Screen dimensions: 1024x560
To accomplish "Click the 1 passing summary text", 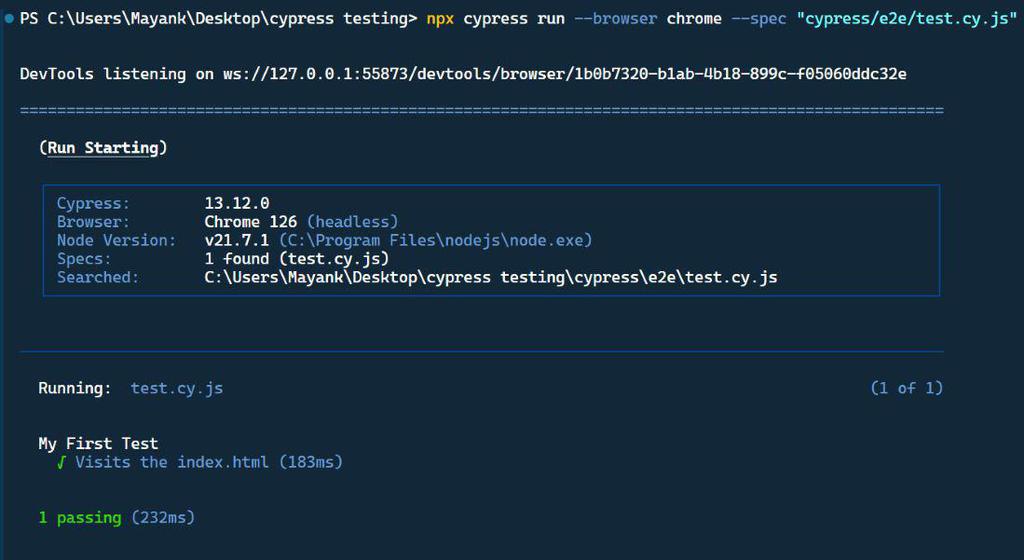I will (x=80, y=518).
